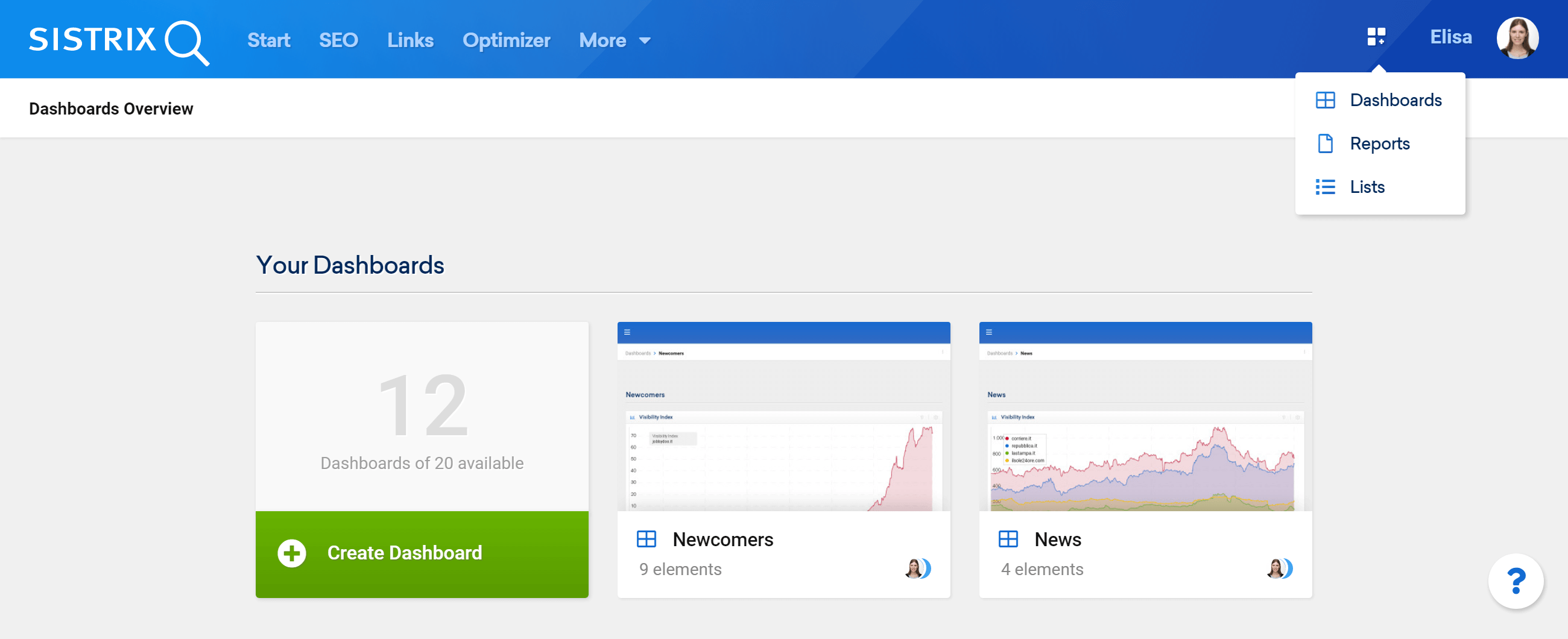Click the 'Your Dashboards' heading
Image resolution: width=1568 pixels, height=639 pixels.
point(349,265)
